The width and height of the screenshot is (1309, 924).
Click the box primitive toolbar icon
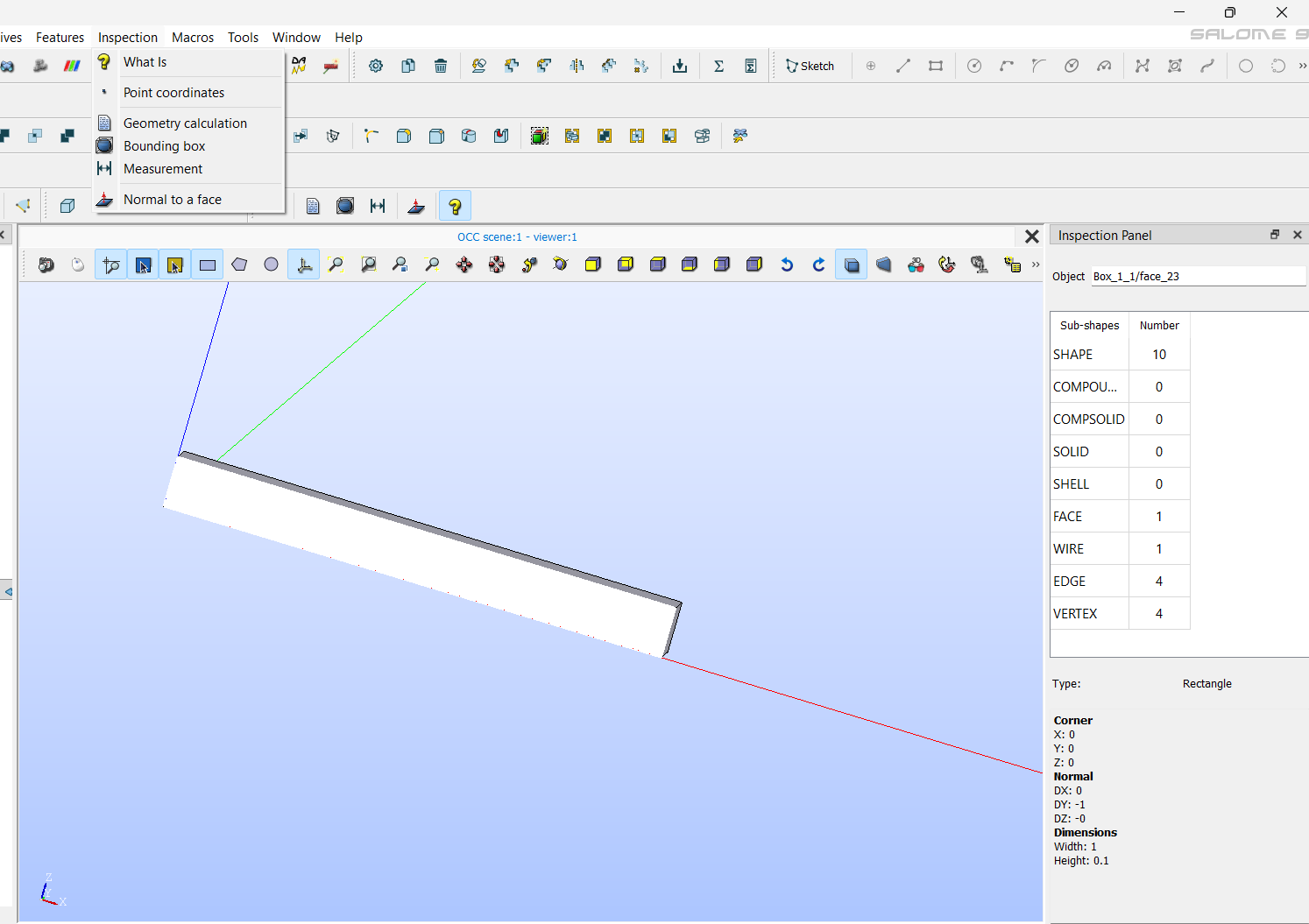tap(67, 206)
